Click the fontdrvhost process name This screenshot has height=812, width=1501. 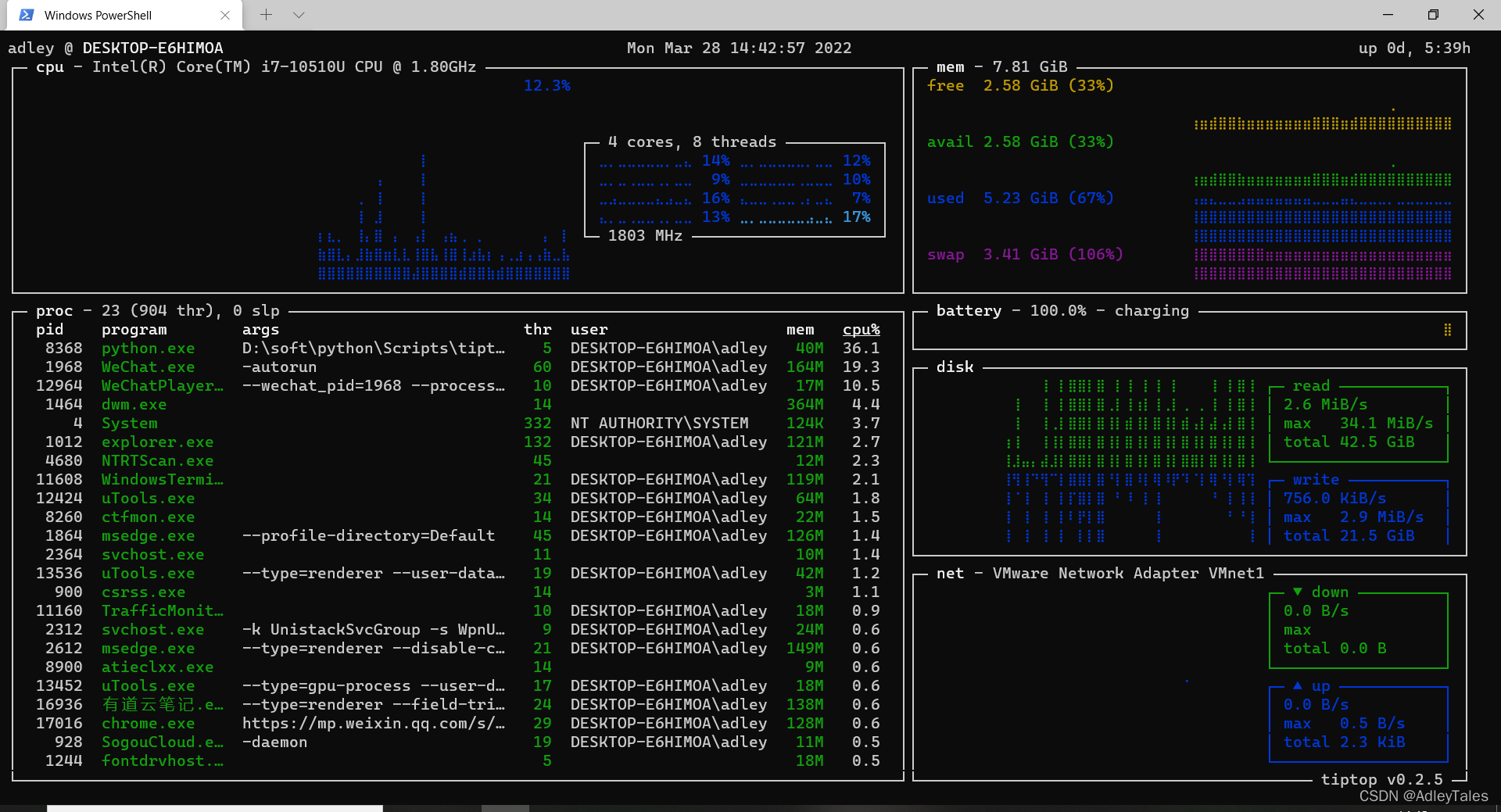[x=163, y=761]
